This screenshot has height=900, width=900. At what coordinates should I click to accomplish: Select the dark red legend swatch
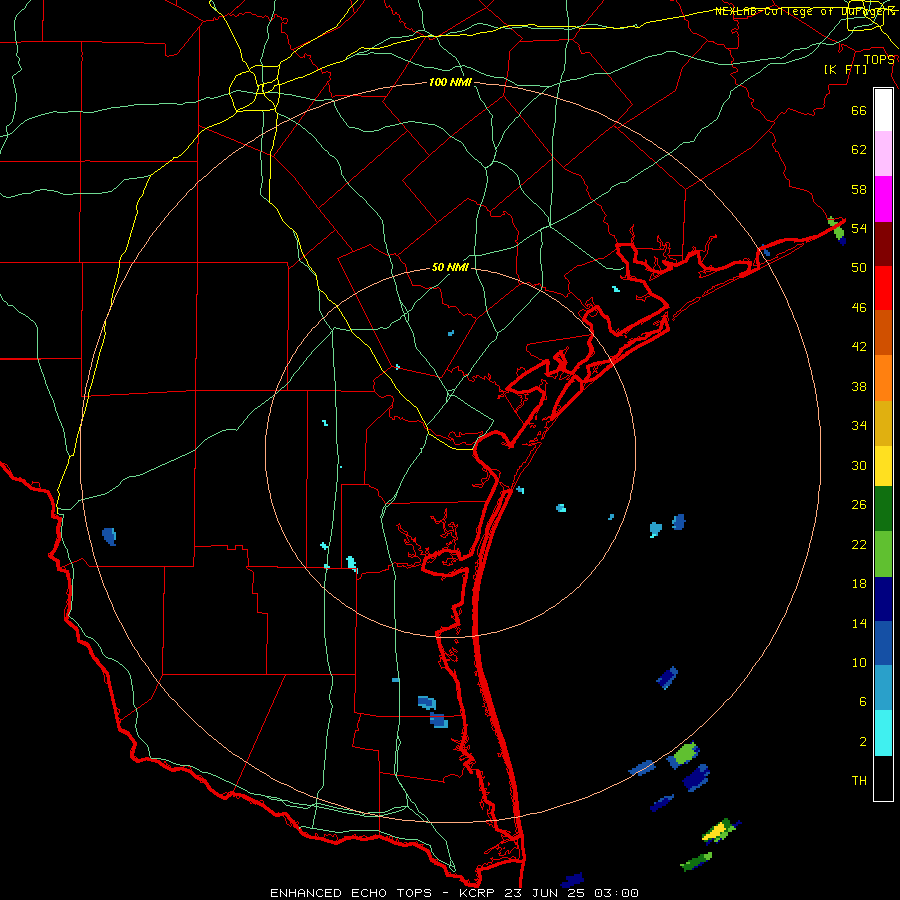(x=883, y=244)
